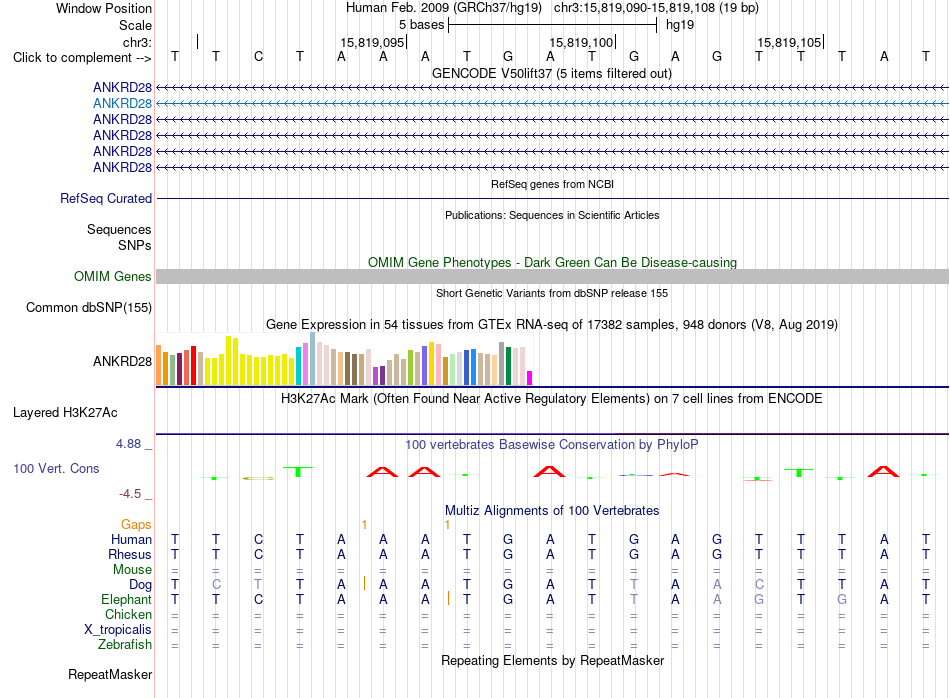950x698 pixels.
Task: Open 'Publications: Sequences in Scientific Articles' title
Action: pos(552,215)
